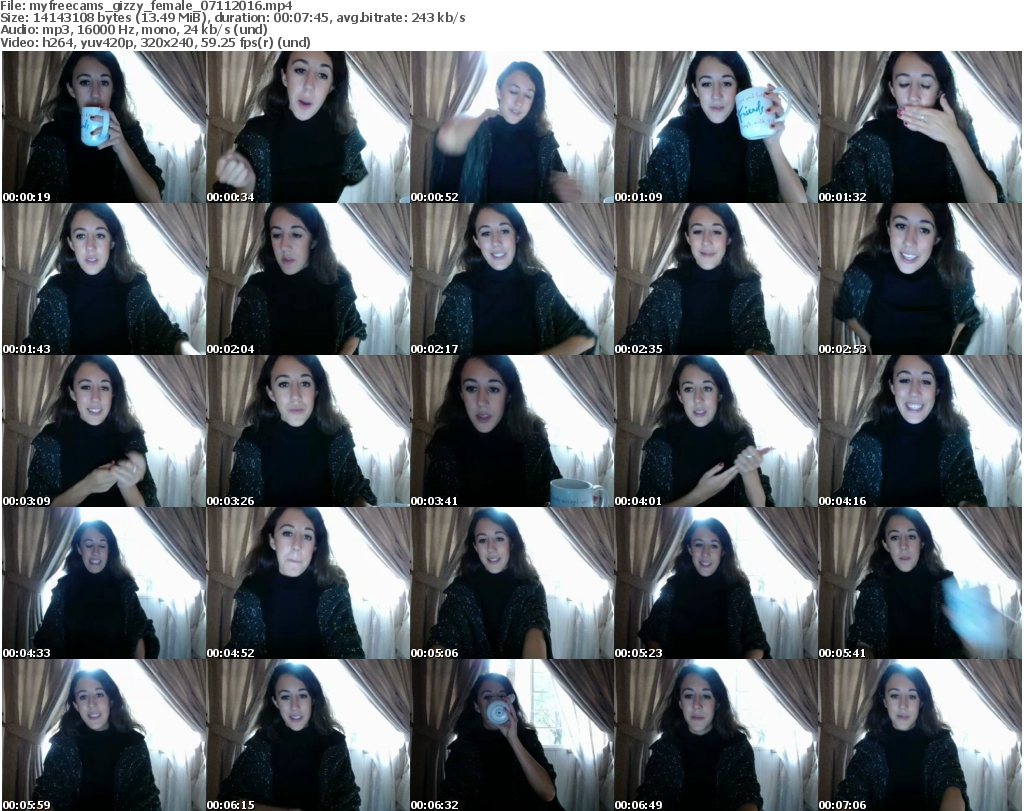Image resolution: width=1024 pixels, height=811 pixels.
Task: Select the thumbnail timestamped 00:02:35
Action: coord(716,279)
